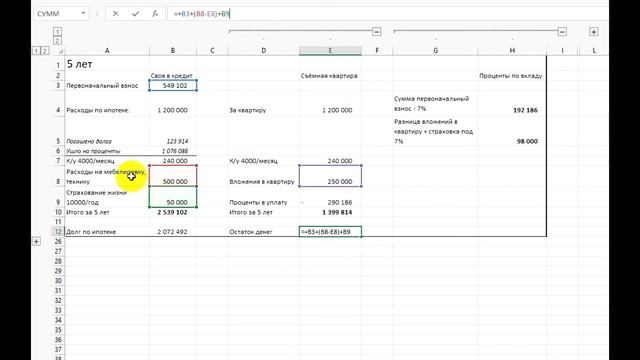Show row outline level 2
The width and height of the screenshot is (640, 360).
click(x=45, y=51)
